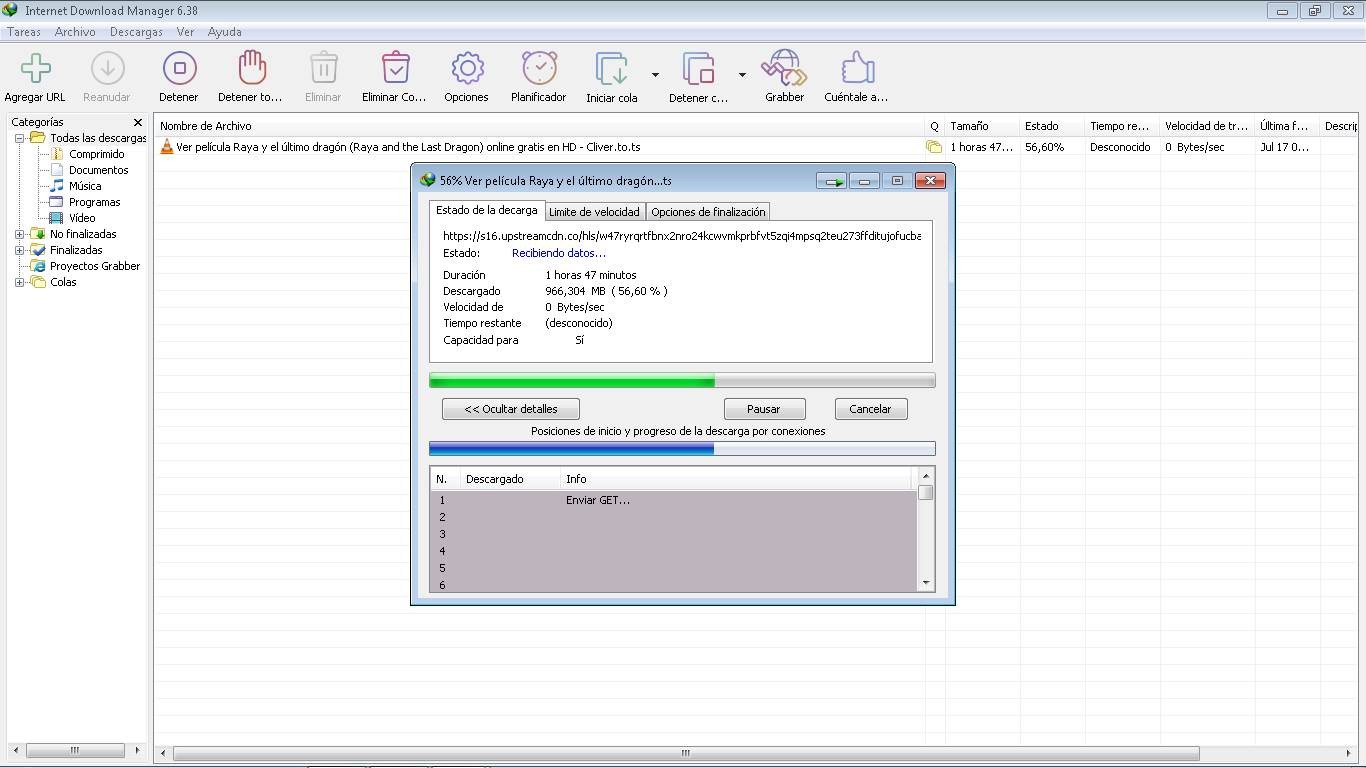Image resolution: width=1366 pixels, height=768 pixels.
Task: Click the Cancelar button
Action: coord(870,409)
